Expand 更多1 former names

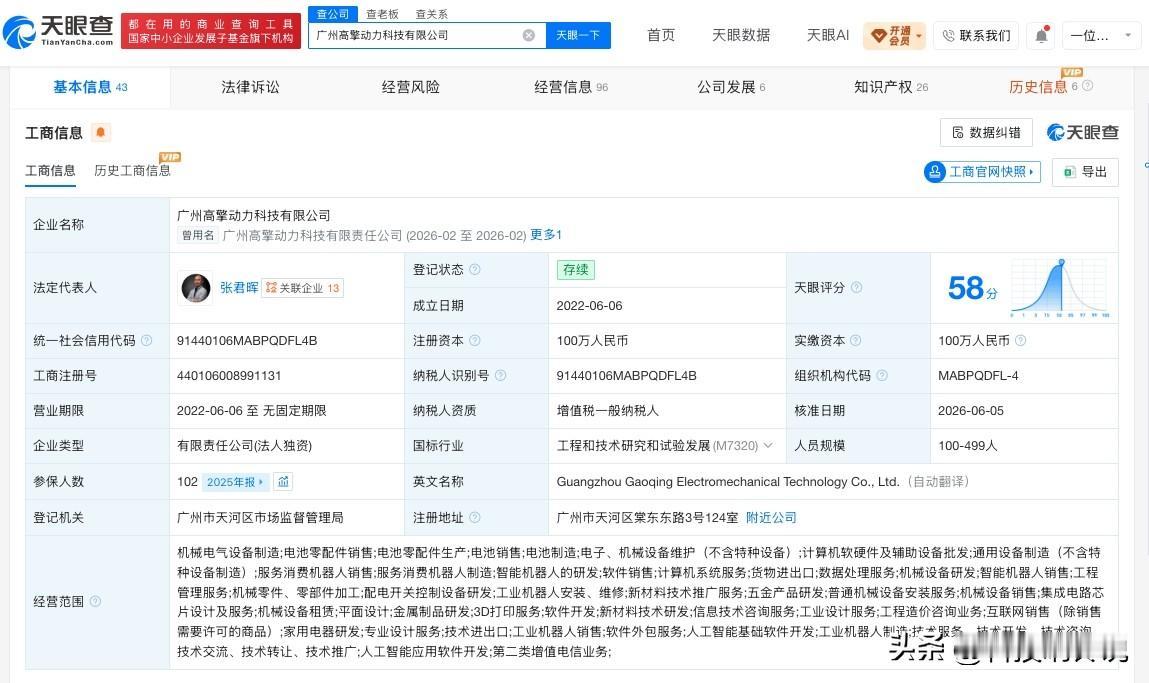(x=546, y=235)
